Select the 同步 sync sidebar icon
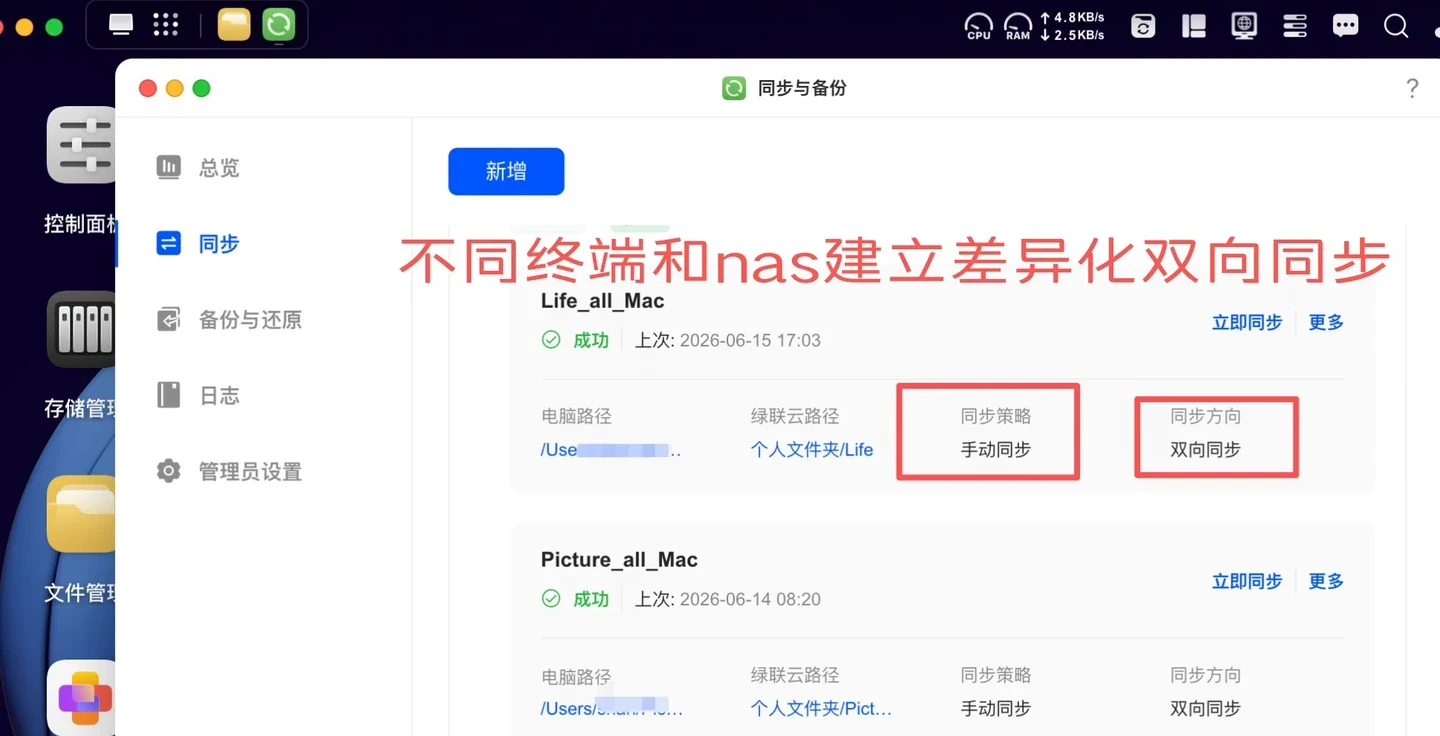Image resolution: width=1440 pixels, height=736 pixels. (x=169, y=243)
